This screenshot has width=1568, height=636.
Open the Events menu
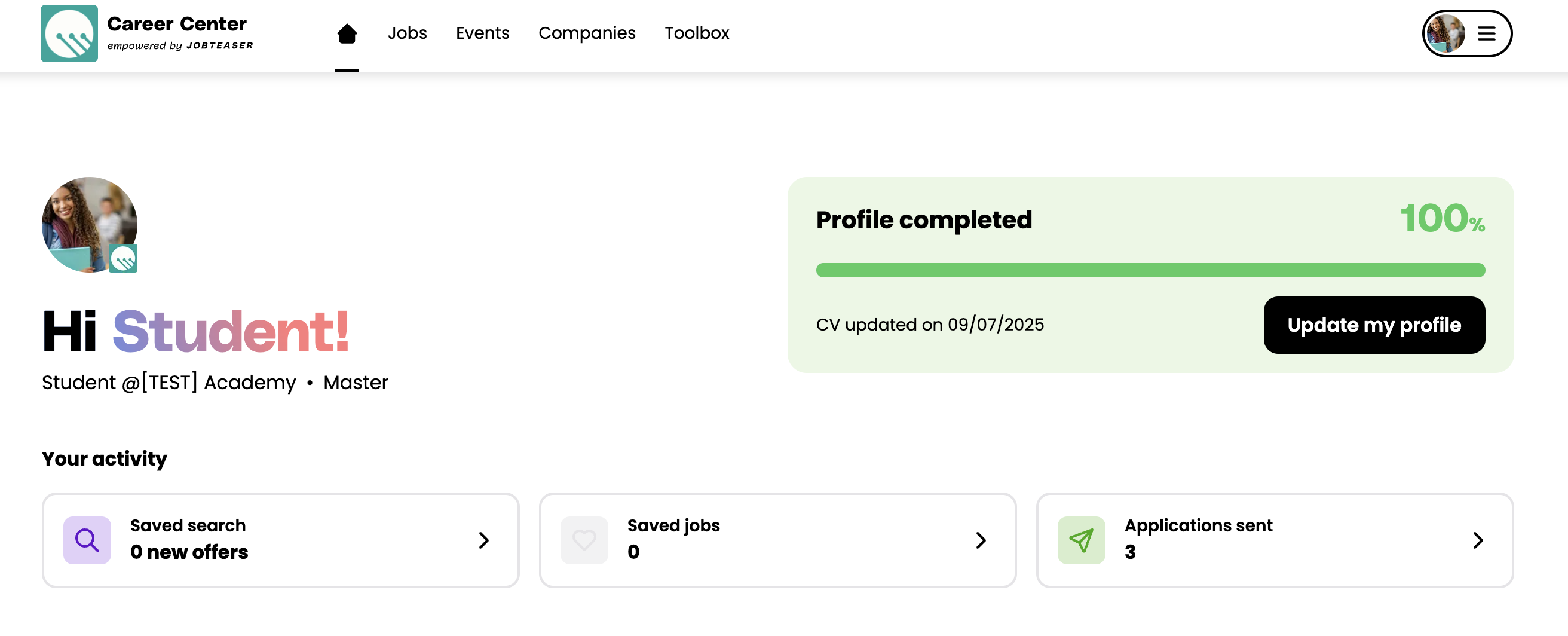click(x=483, y=33)
